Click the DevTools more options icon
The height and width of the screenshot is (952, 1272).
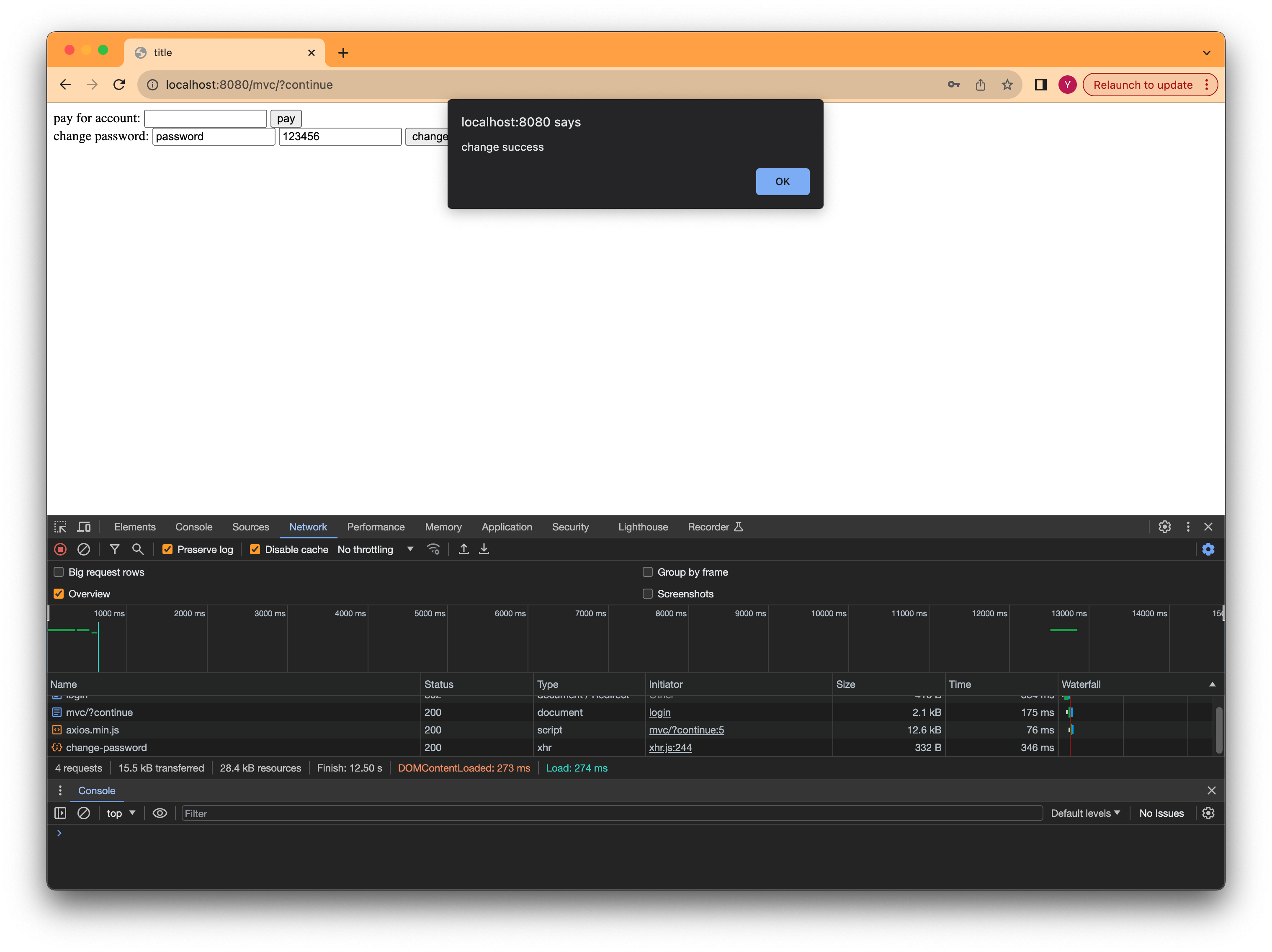point(1187,527)
